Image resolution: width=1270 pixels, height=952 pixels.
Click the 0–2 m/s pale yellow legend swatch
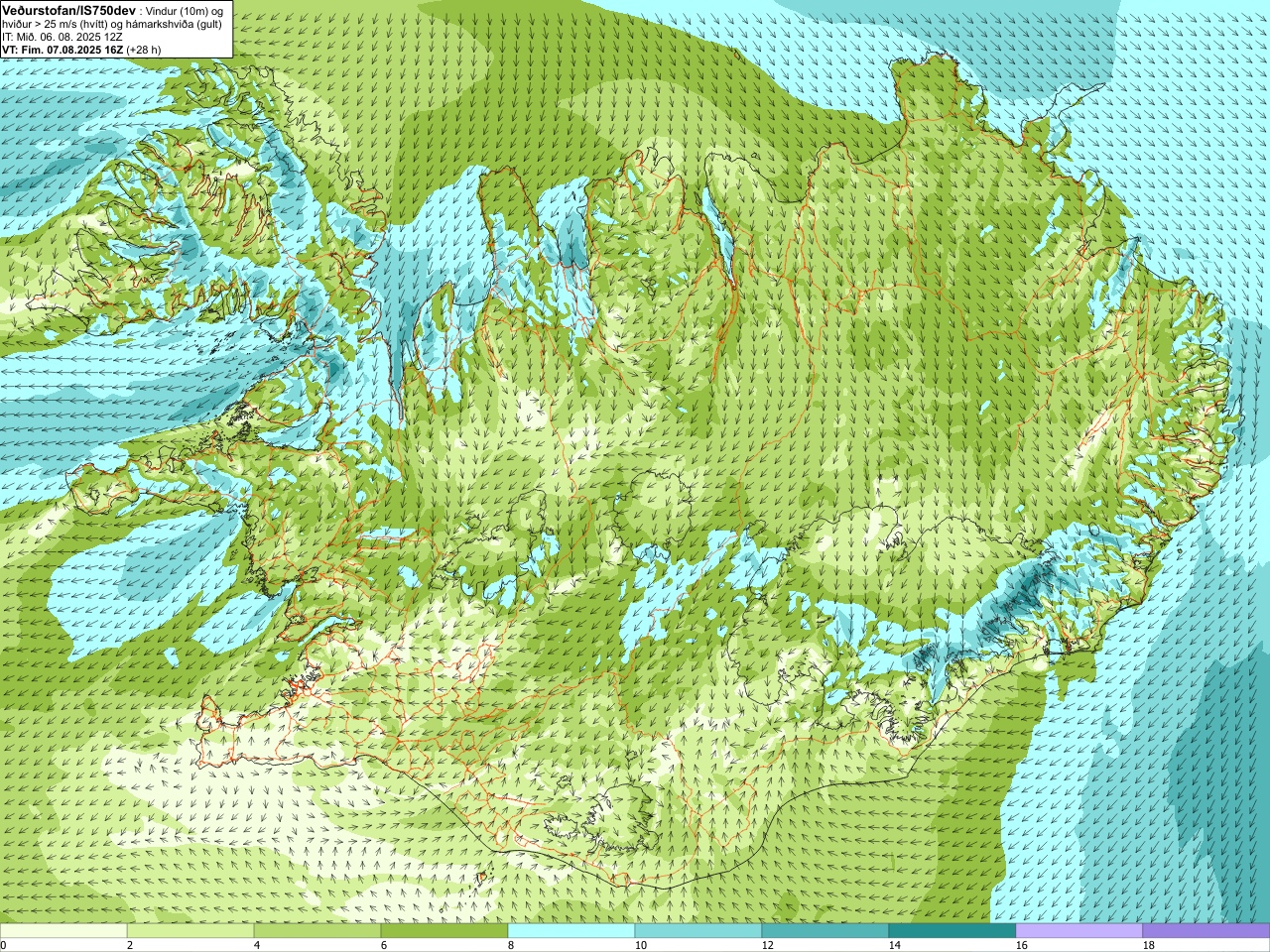tap(63, 931)
